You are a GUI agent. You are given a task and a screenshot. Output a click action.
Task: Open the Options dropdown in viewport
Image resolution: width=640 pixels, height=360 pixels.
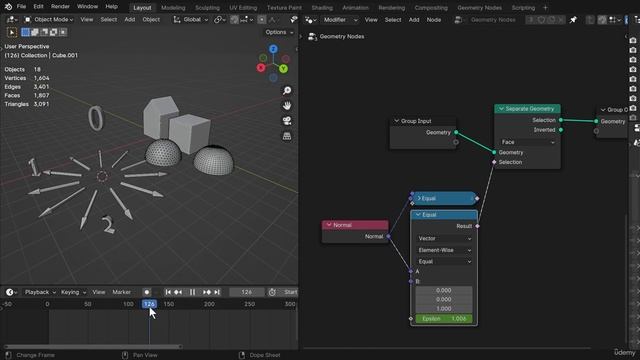coord(279,32)
